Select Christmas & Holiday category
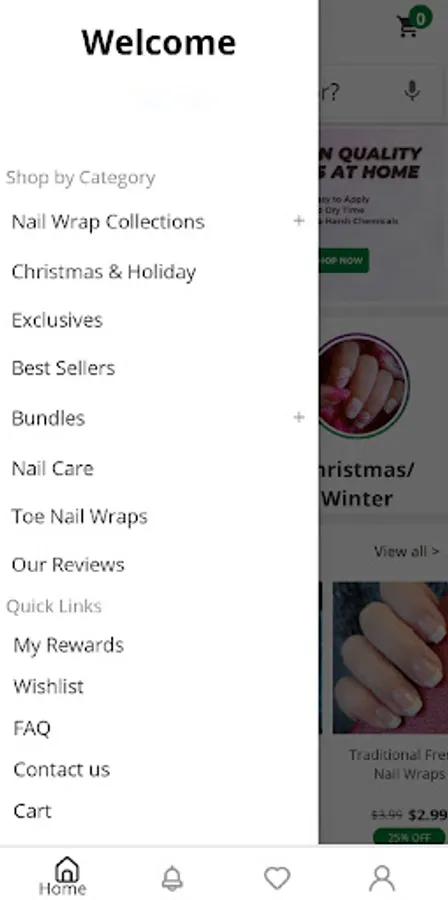The height and width of the screenshot is (900, 448). click(104, 272)
